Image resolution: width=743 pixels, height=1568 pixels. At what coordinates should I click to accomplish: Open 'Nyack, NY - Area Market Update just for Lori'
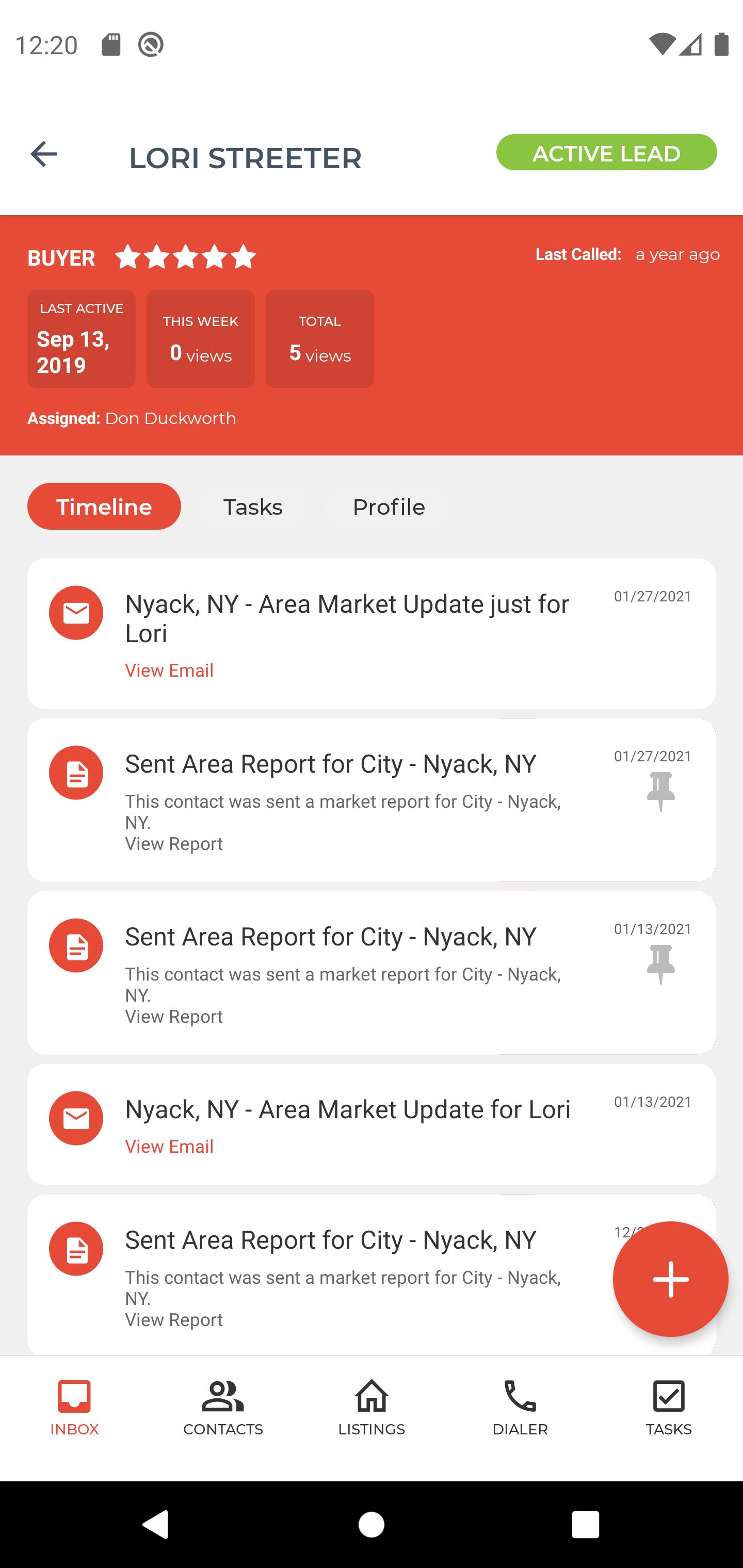click(347, 618)
